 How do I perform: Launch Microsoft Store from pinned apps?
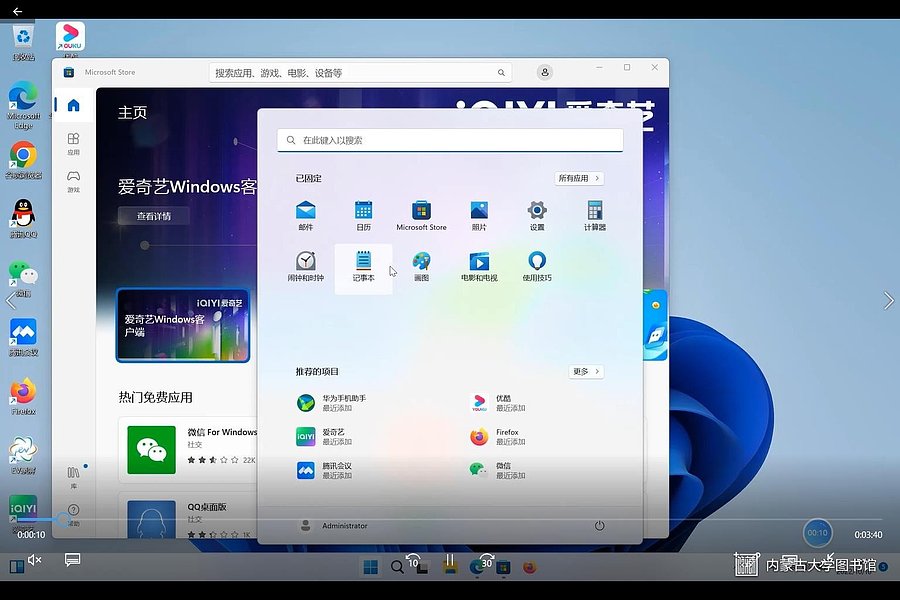(421, 215)
